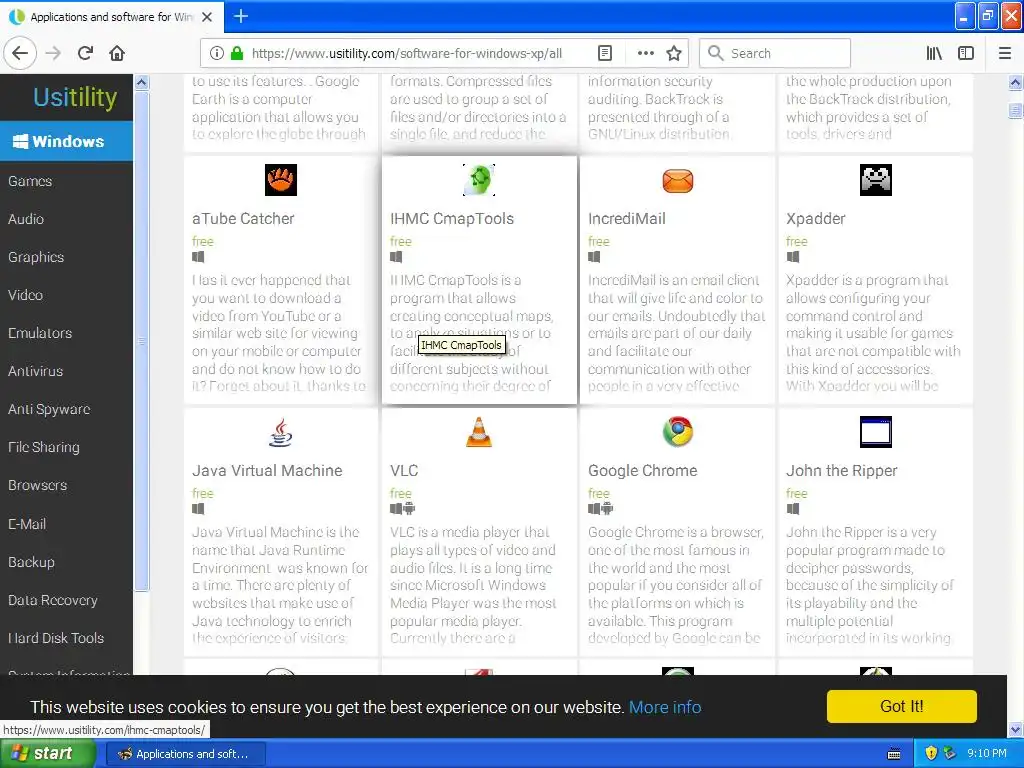
Task: Reload the page with refresh icon
Action: [x=86, y=53]
